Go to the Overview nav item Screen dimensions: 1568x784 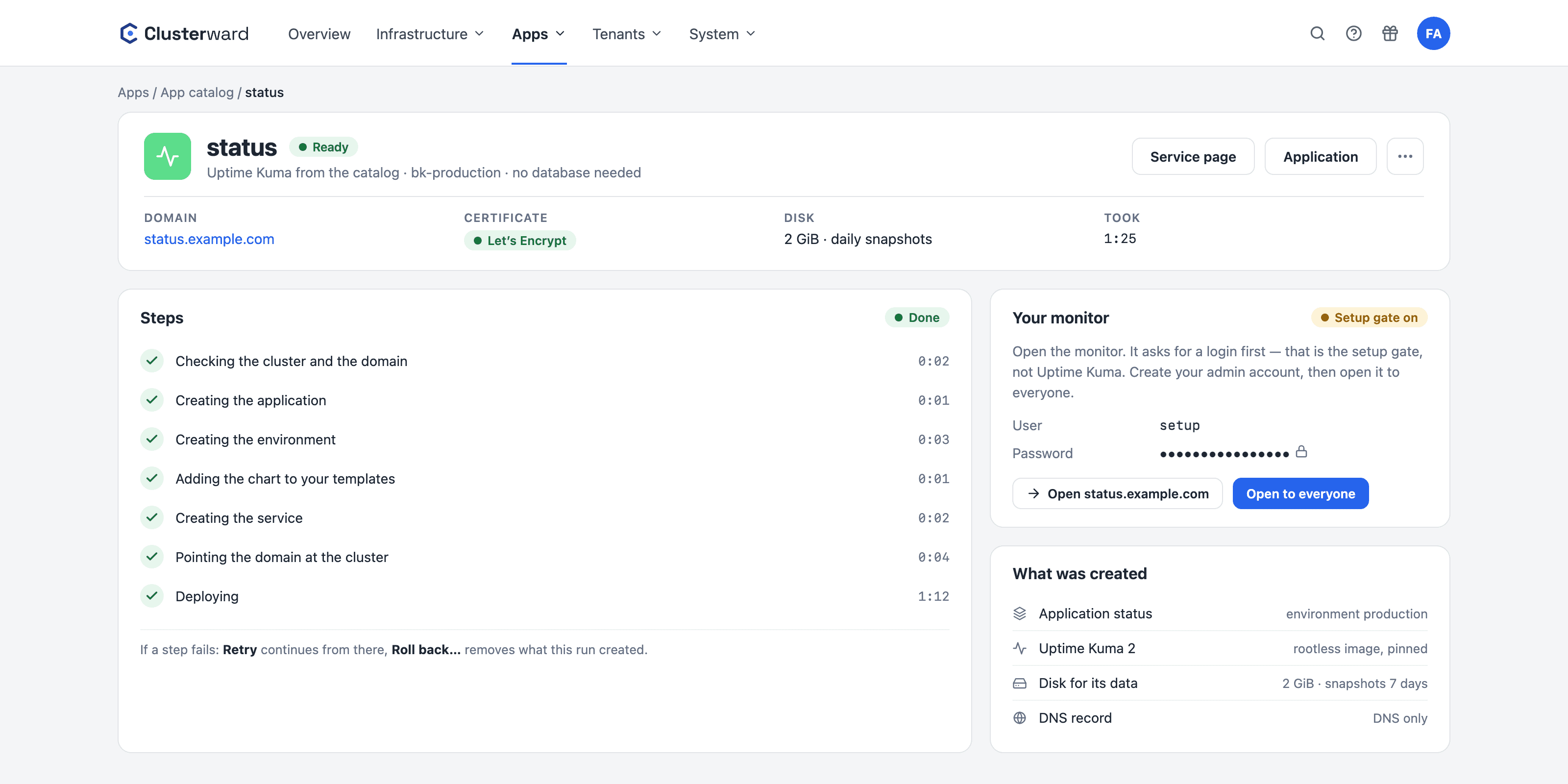pos(319,34)
